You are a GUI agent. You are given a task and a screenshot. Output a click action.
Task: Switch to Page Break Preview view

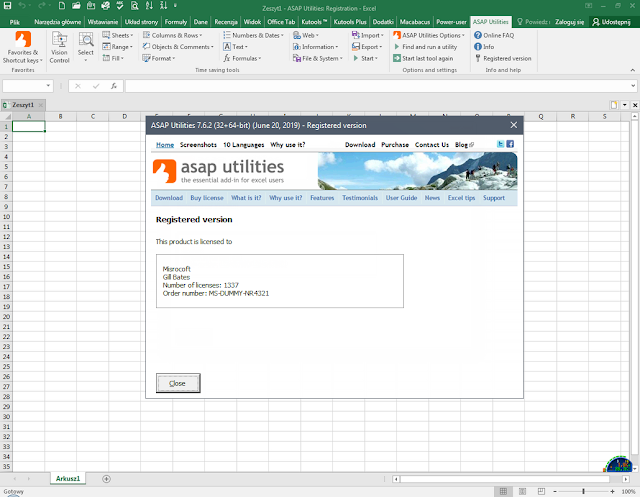(x=541, y=491)
